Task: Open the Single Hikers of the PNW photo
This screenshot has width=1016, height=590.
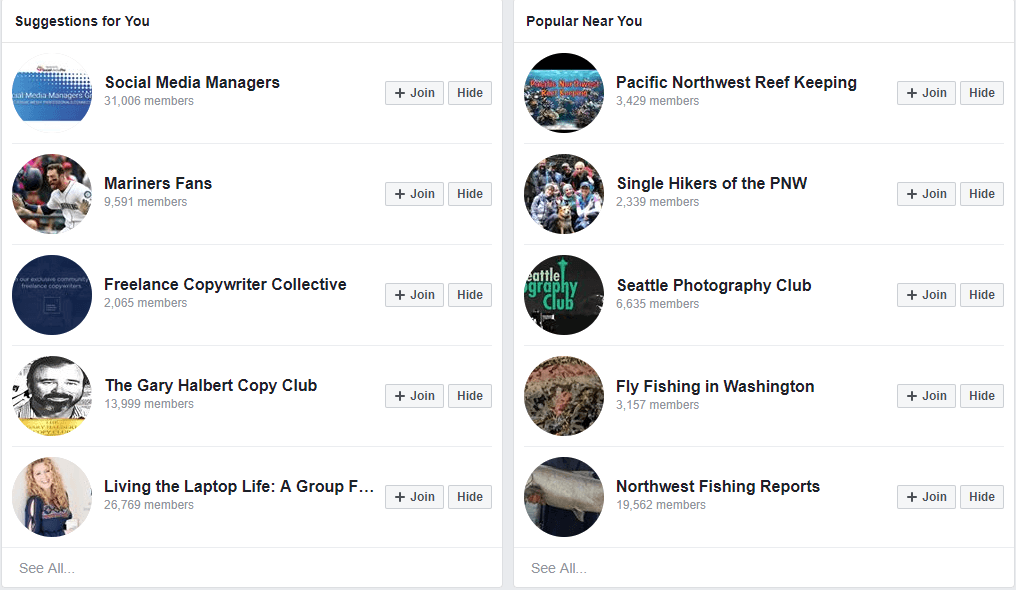Action: [563, 194]
